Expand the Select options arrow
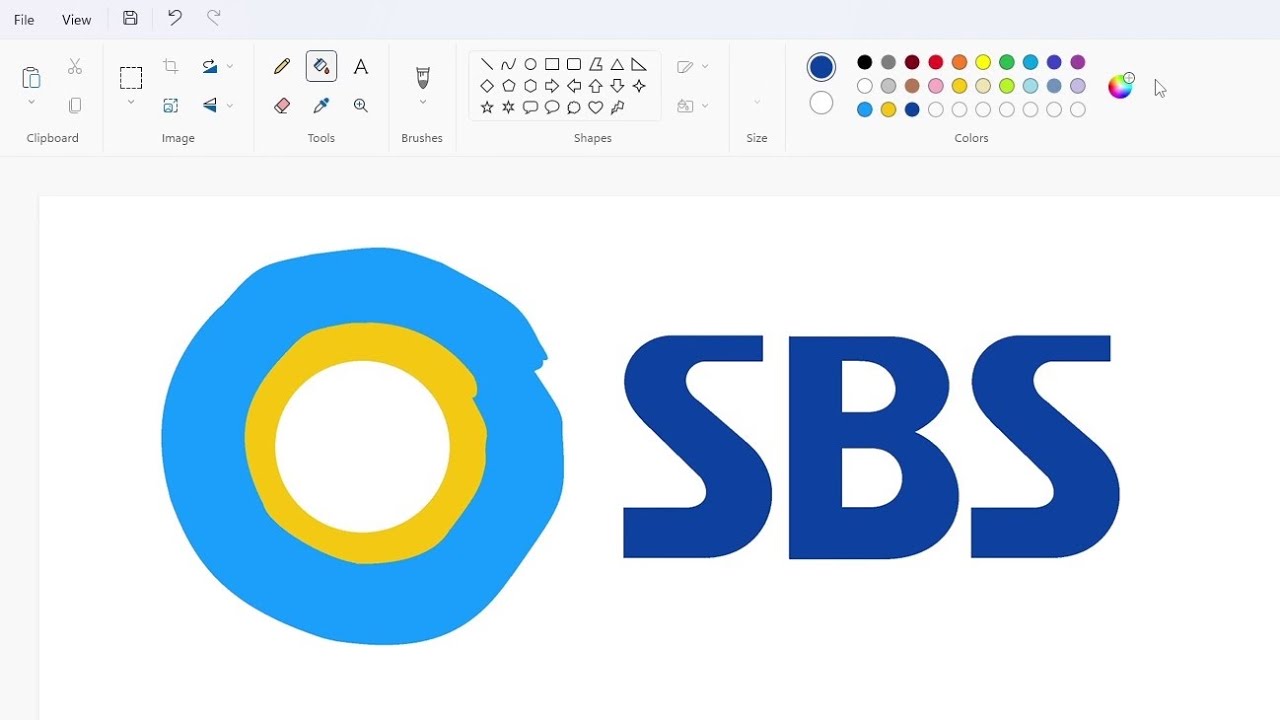1280x720 pixels. tap(131, 103)
